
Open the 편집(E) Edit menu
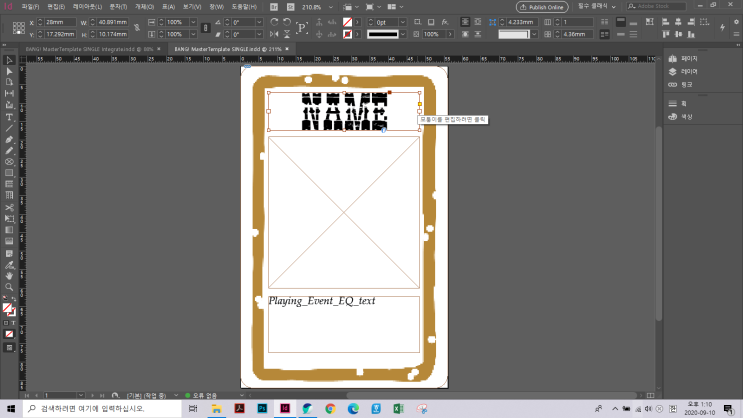coord(56,7)
